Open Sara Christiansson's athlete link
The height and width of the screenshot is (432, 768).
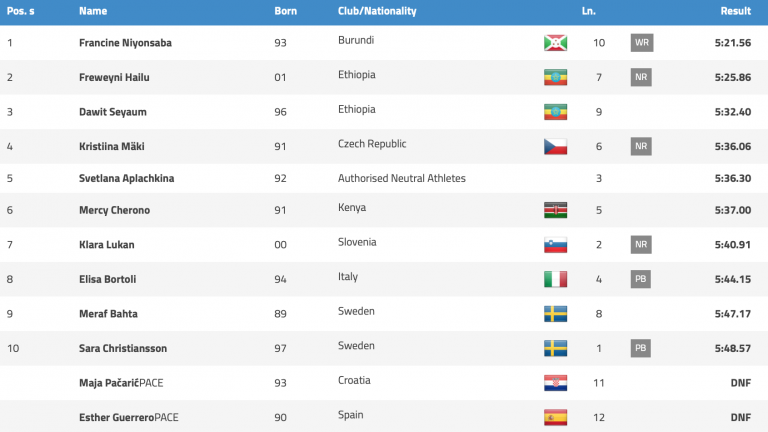121,348
